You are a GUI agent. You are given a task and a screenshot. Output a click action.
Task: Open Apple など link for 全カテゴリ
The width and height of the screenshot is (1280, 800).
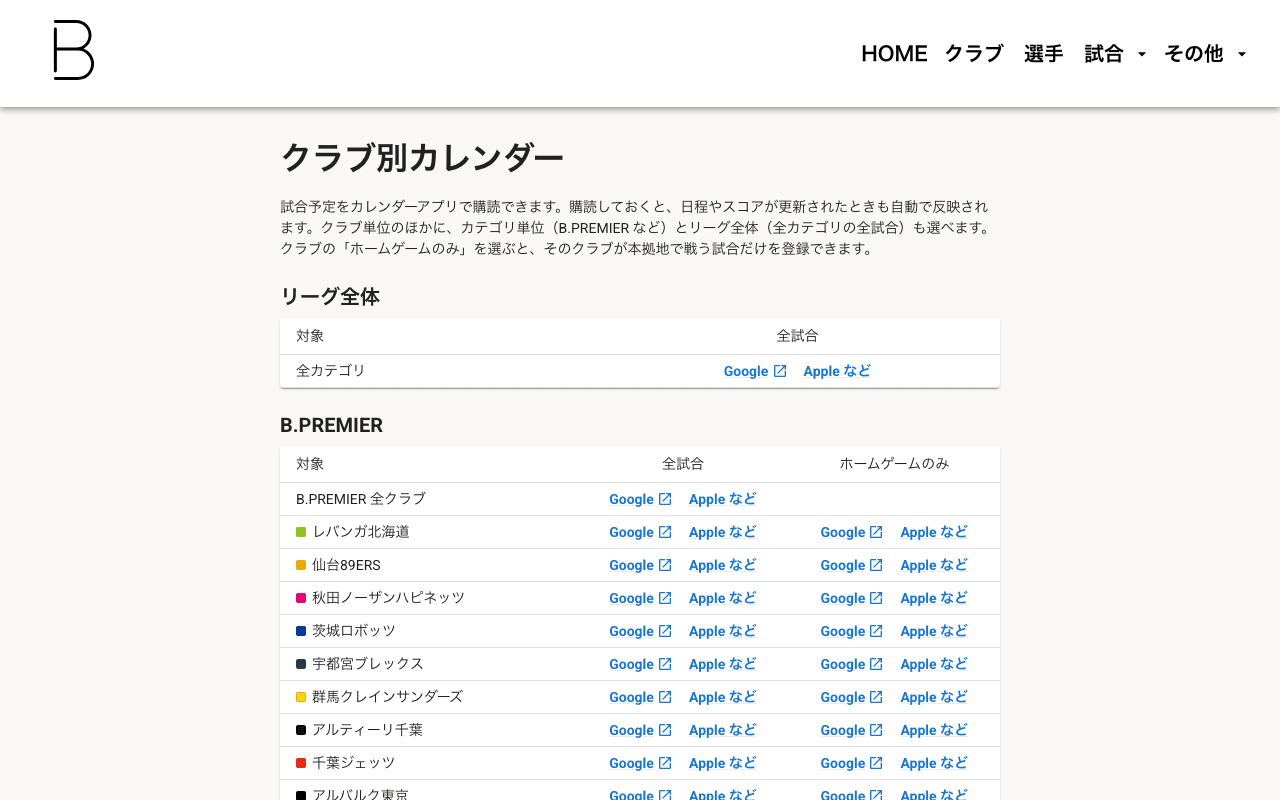click(837, 371)
